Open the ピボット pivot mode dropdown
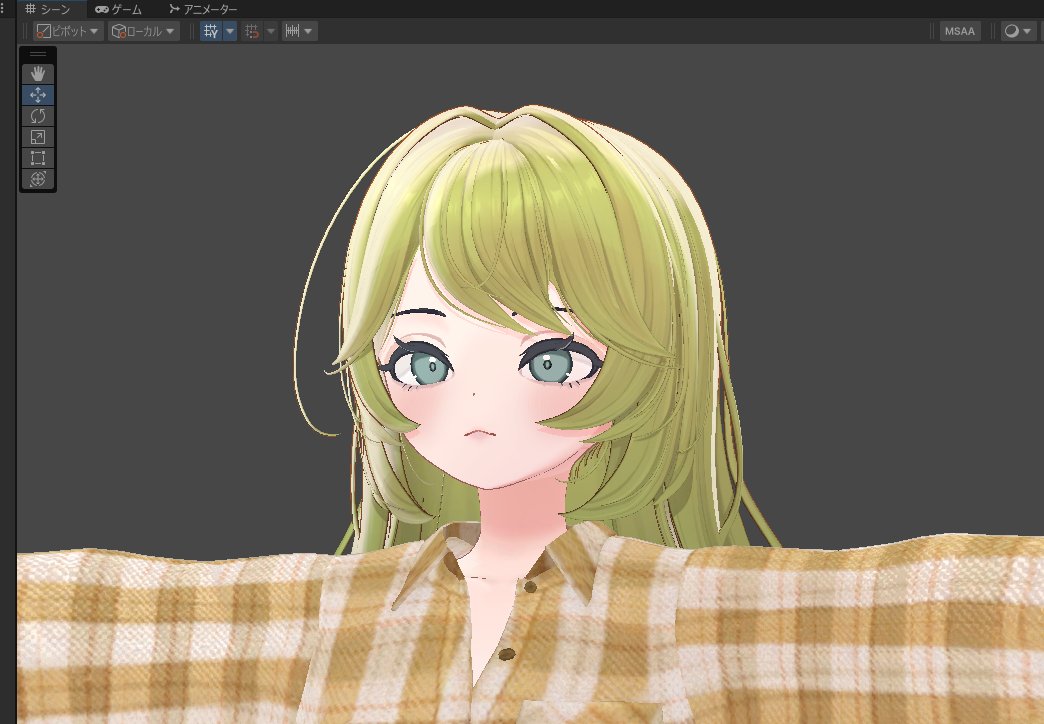 [x=68, y=31]
